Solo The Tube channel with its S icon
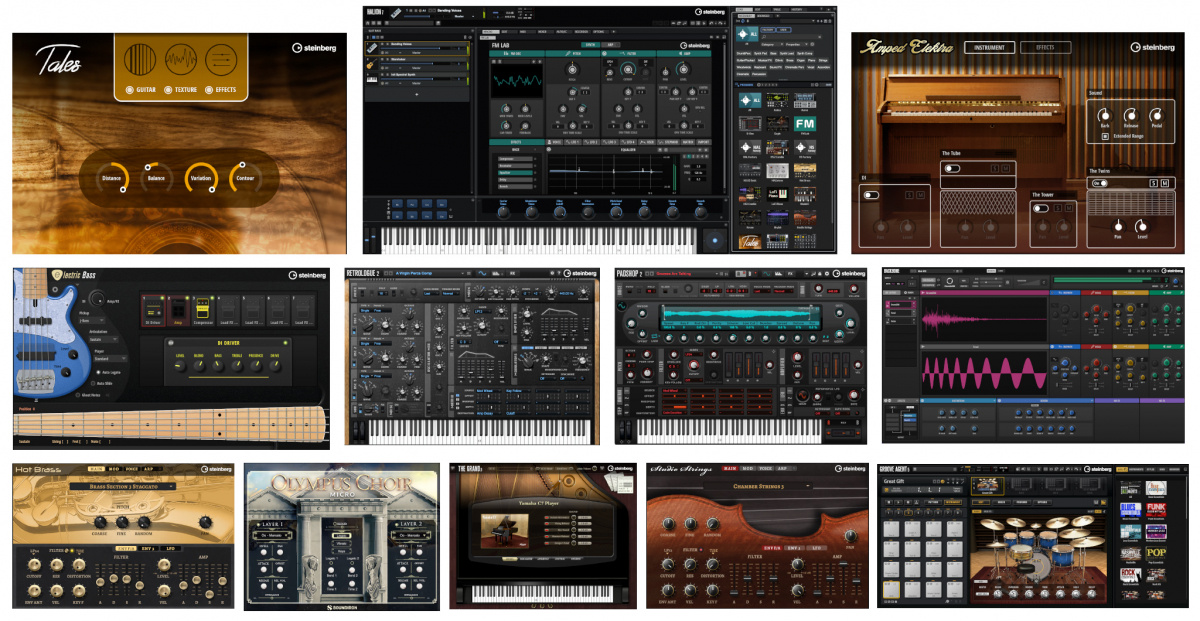This screenshot has width=1200, height=621. tap(995, 168)
